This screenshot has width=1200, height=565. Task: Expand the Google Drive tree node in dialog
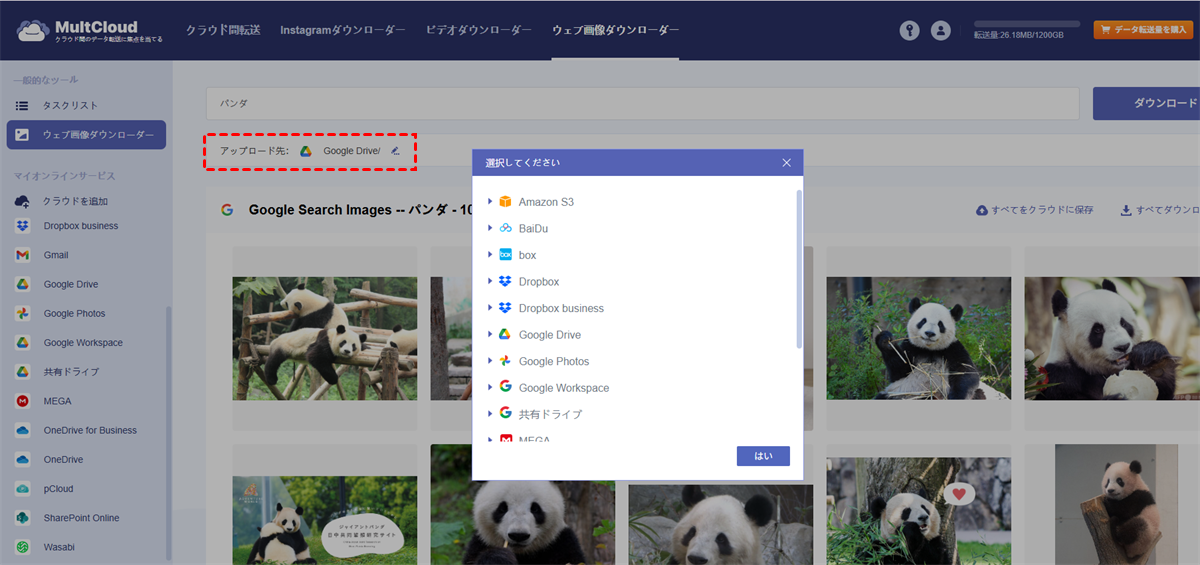(490, 335)
